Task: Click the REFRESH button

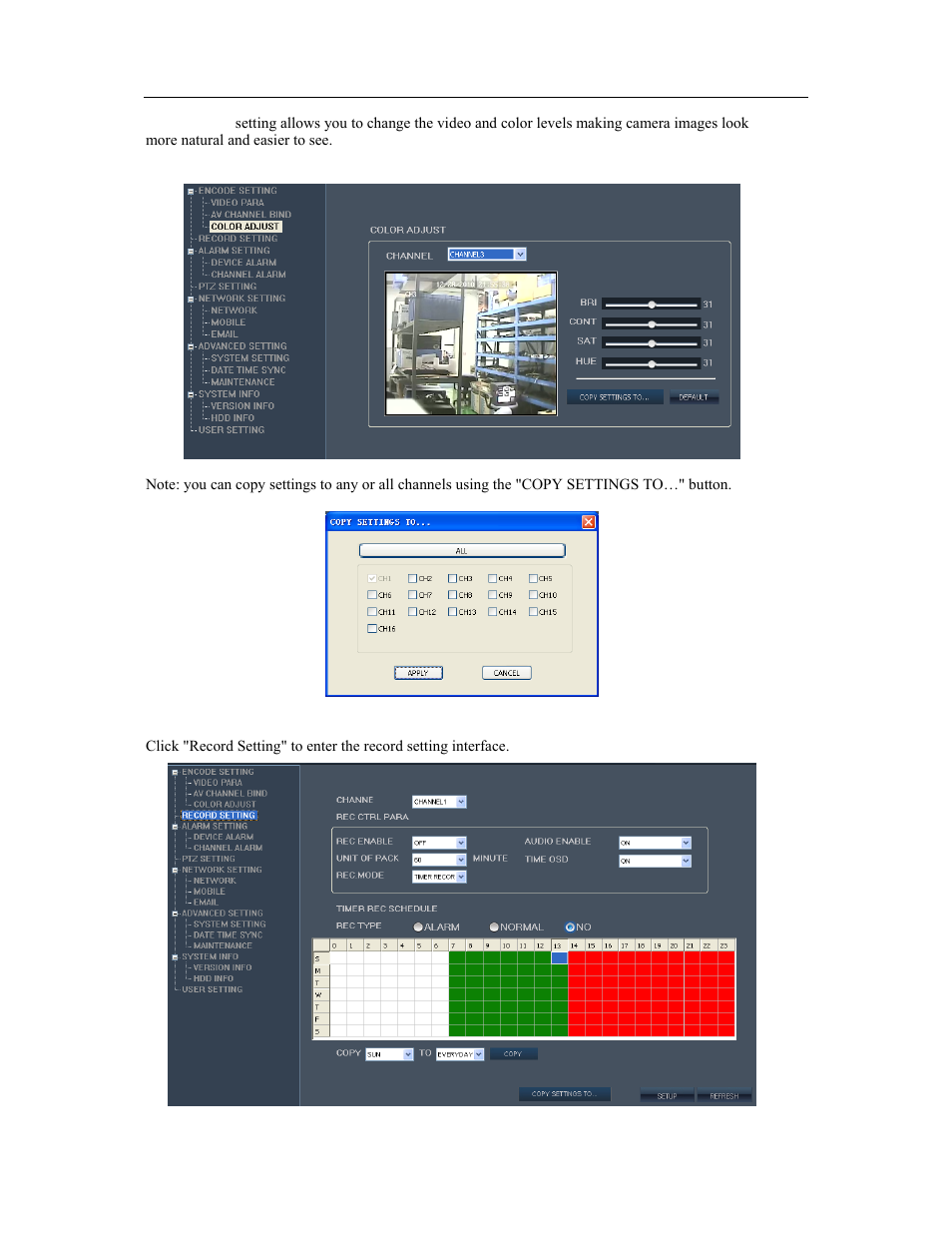Action: 724,1096
